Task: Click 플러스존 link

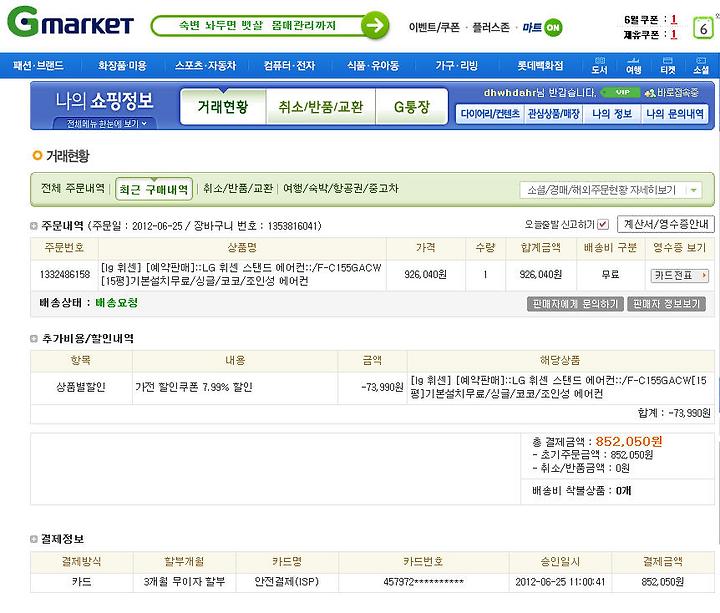Action: tap(491, 28)
